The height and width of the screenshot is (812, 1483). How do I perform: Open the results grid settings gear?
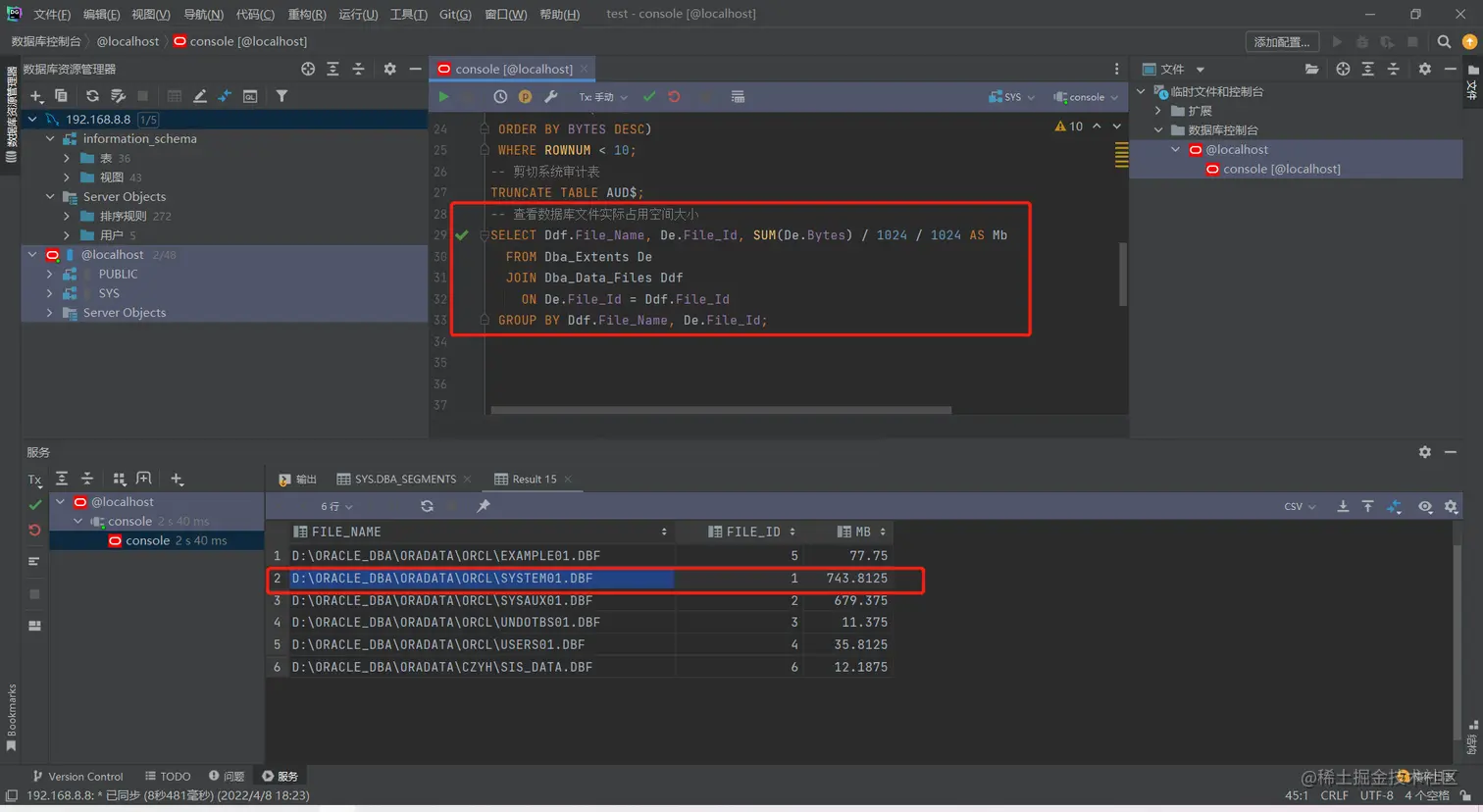1451,506
